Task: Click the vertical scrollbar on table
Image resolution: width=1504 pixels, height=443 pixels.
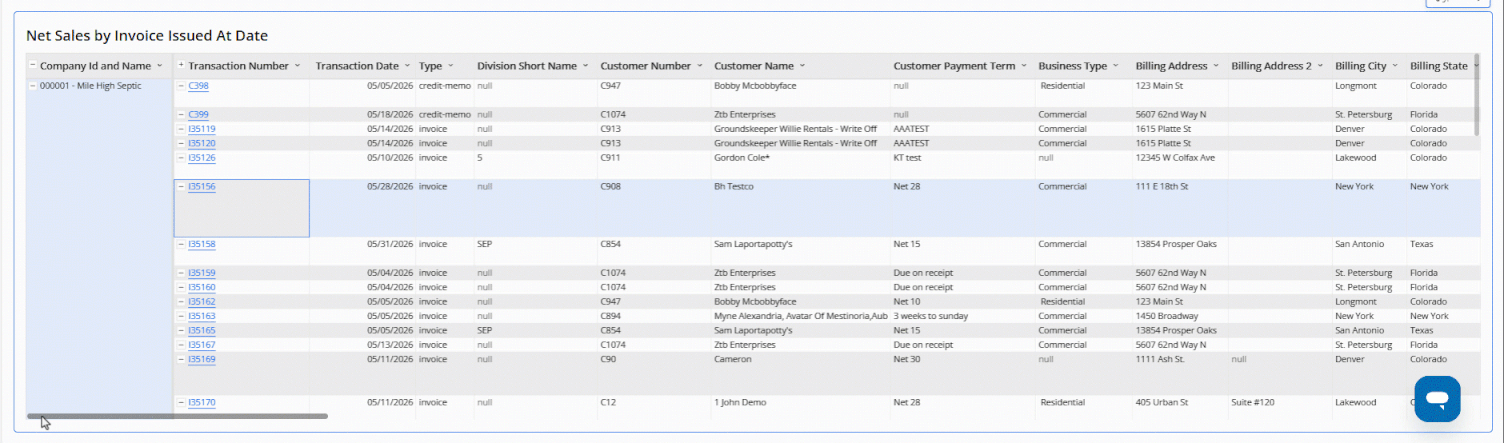Action: click(1476, 95)
